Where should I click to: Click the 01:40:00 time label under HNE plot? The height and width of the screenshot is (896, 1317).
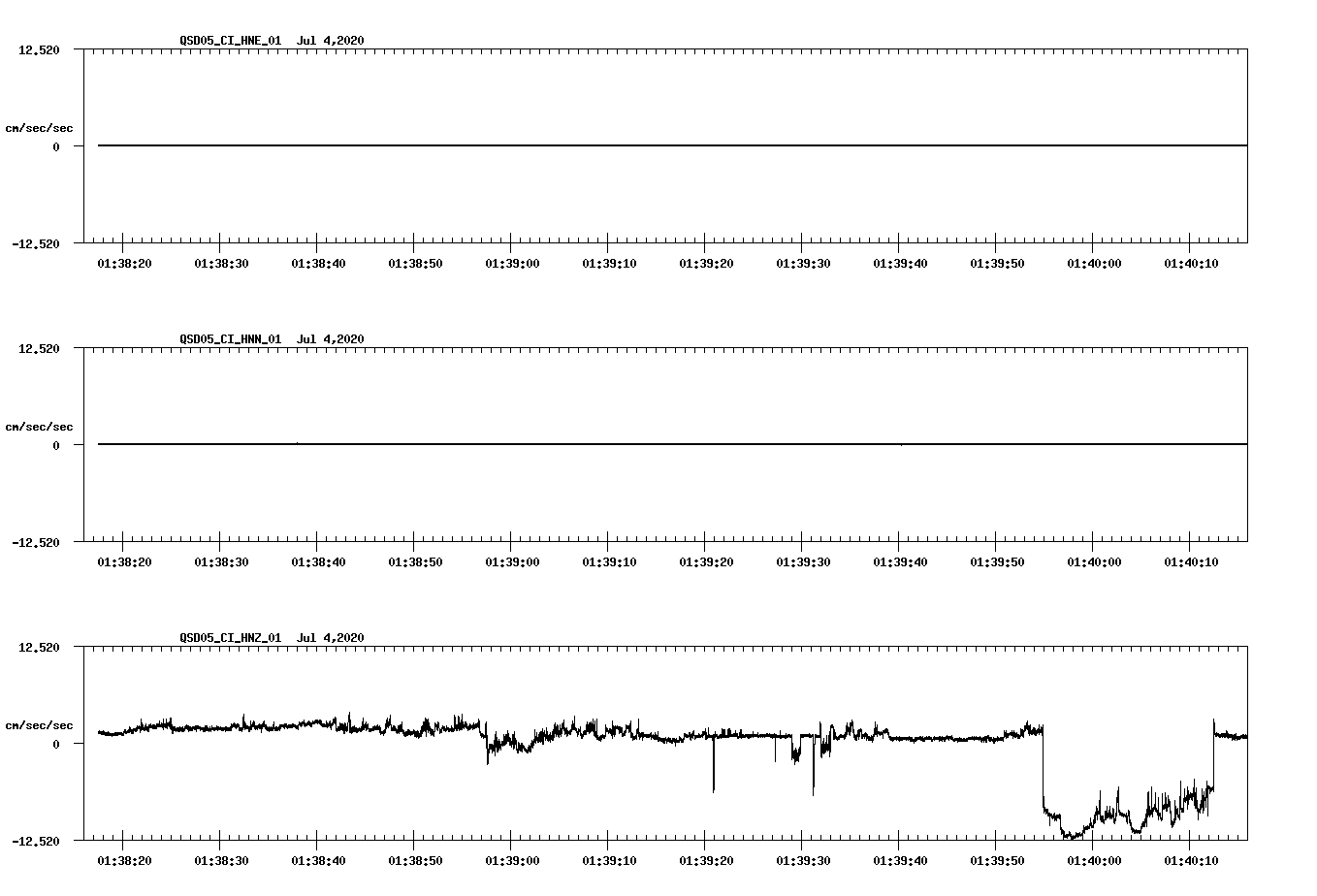click(1094, 264)
